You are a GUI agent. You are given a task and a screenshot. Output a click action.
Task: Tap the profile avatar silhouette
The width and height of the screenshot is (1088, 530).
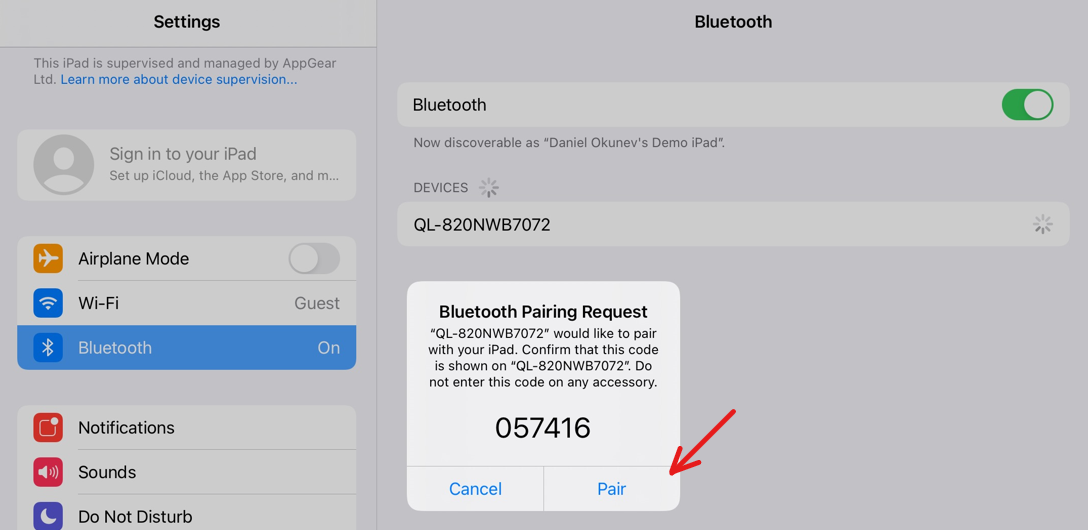63,165
